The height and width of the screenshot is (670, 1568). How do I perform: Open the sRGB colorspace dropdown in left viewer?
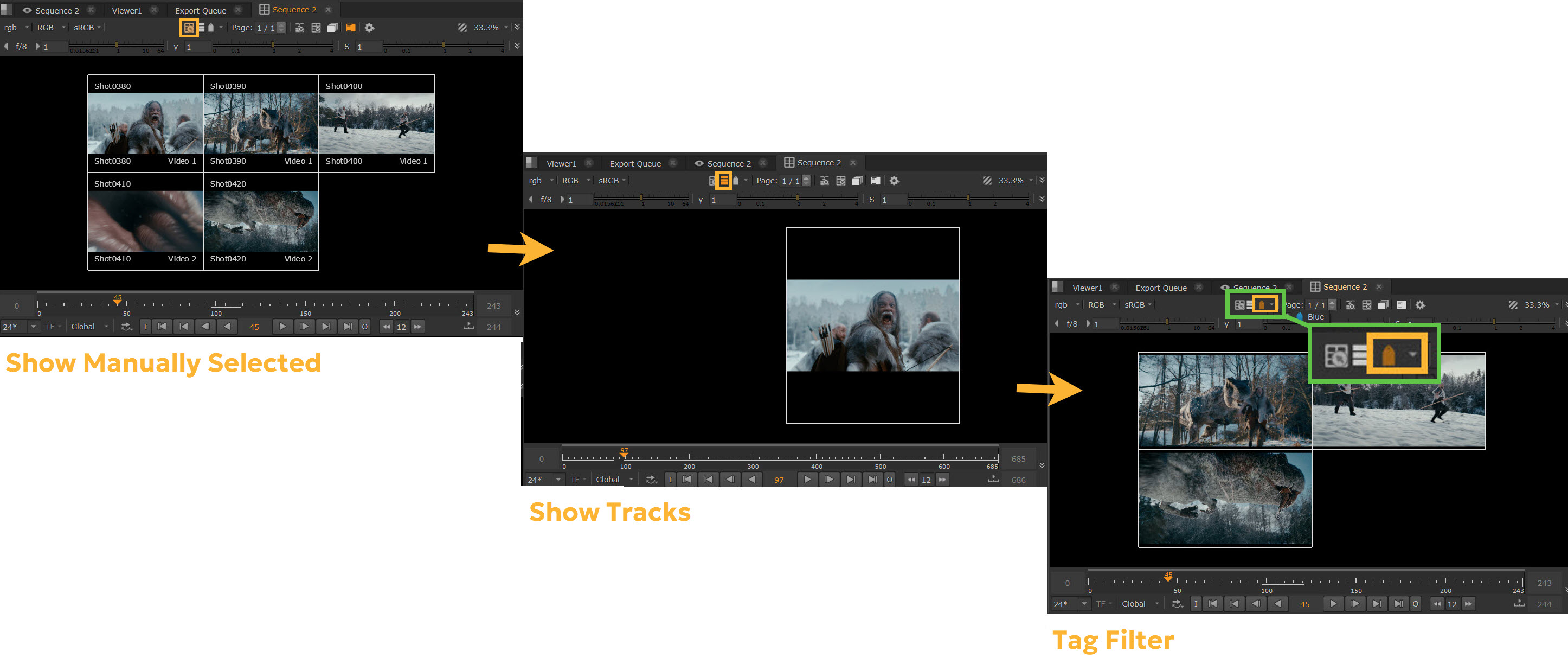click(x=87, y=28)
